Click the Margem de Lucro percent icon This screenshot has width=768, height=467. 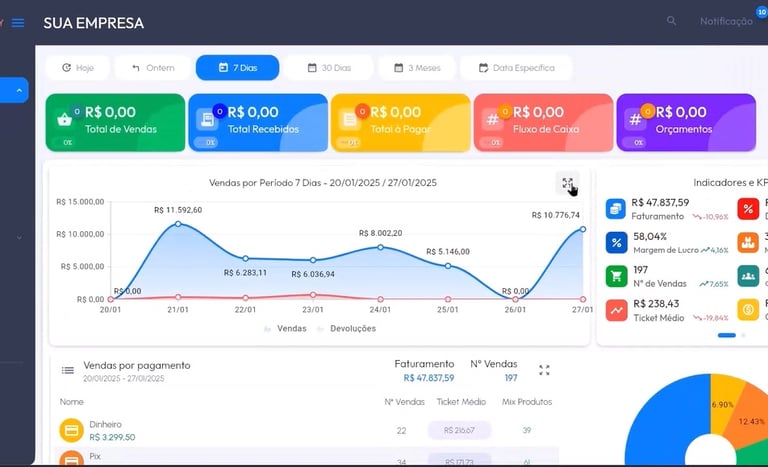point(616,243)
